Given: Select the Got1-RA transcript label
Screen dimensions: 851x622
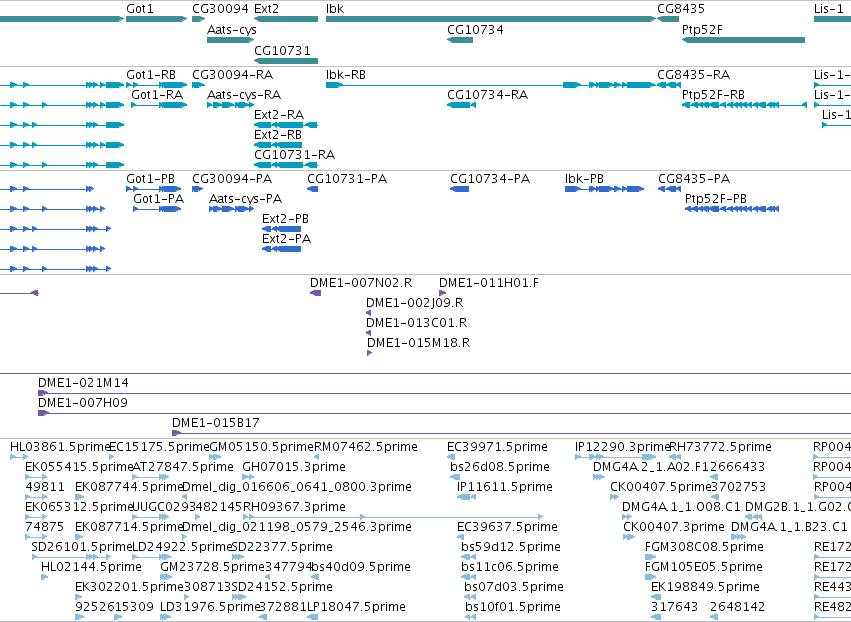Looking at the screenshot, I should pyautogui.click(x=157, y=94).
